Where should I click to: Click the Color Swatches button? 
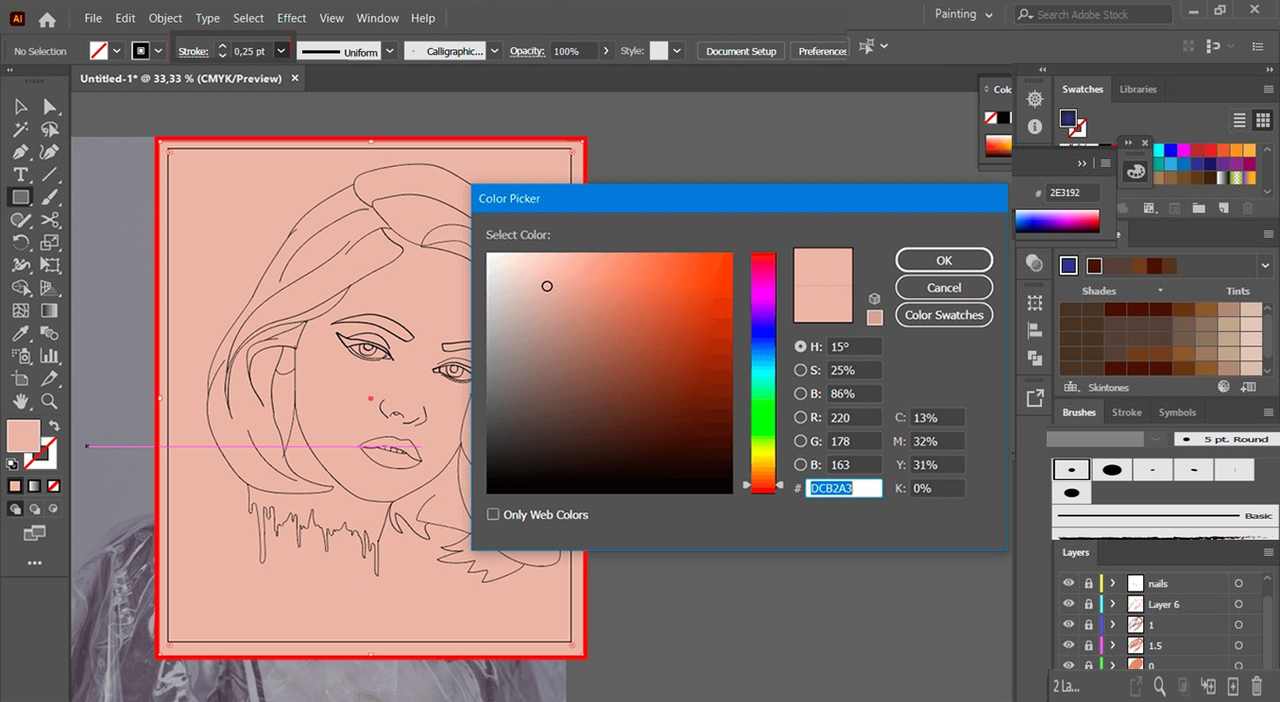(944, 315)
